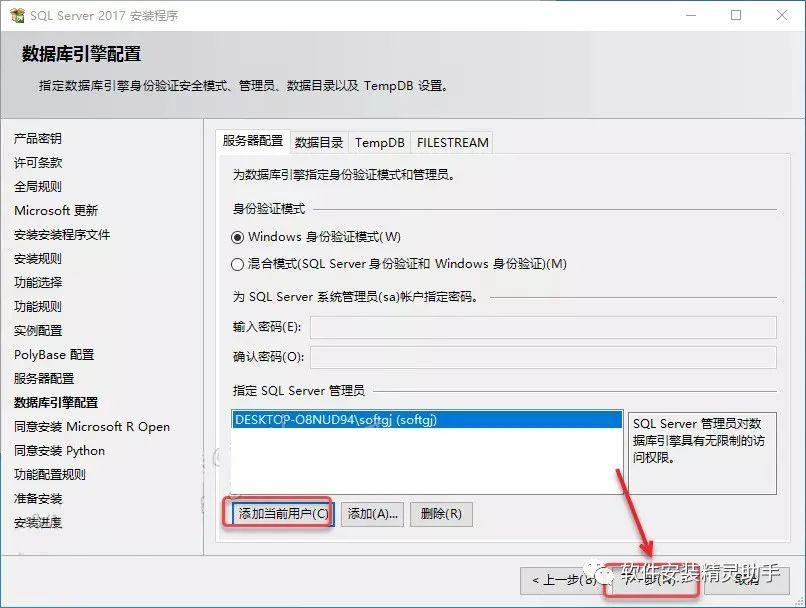Click the 删除(R) button

pos(441,513)
